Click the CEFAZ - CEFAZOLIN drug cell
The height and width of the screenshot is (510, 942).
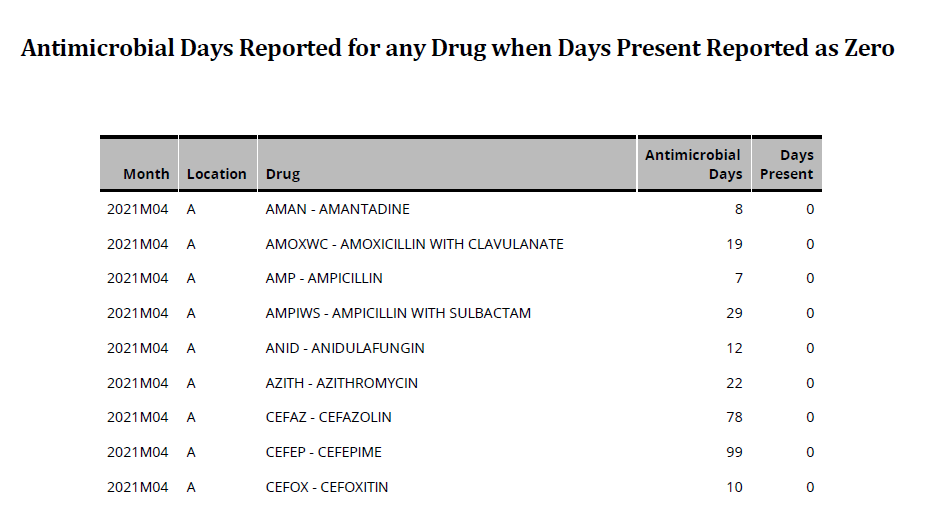tap(328, 417)
